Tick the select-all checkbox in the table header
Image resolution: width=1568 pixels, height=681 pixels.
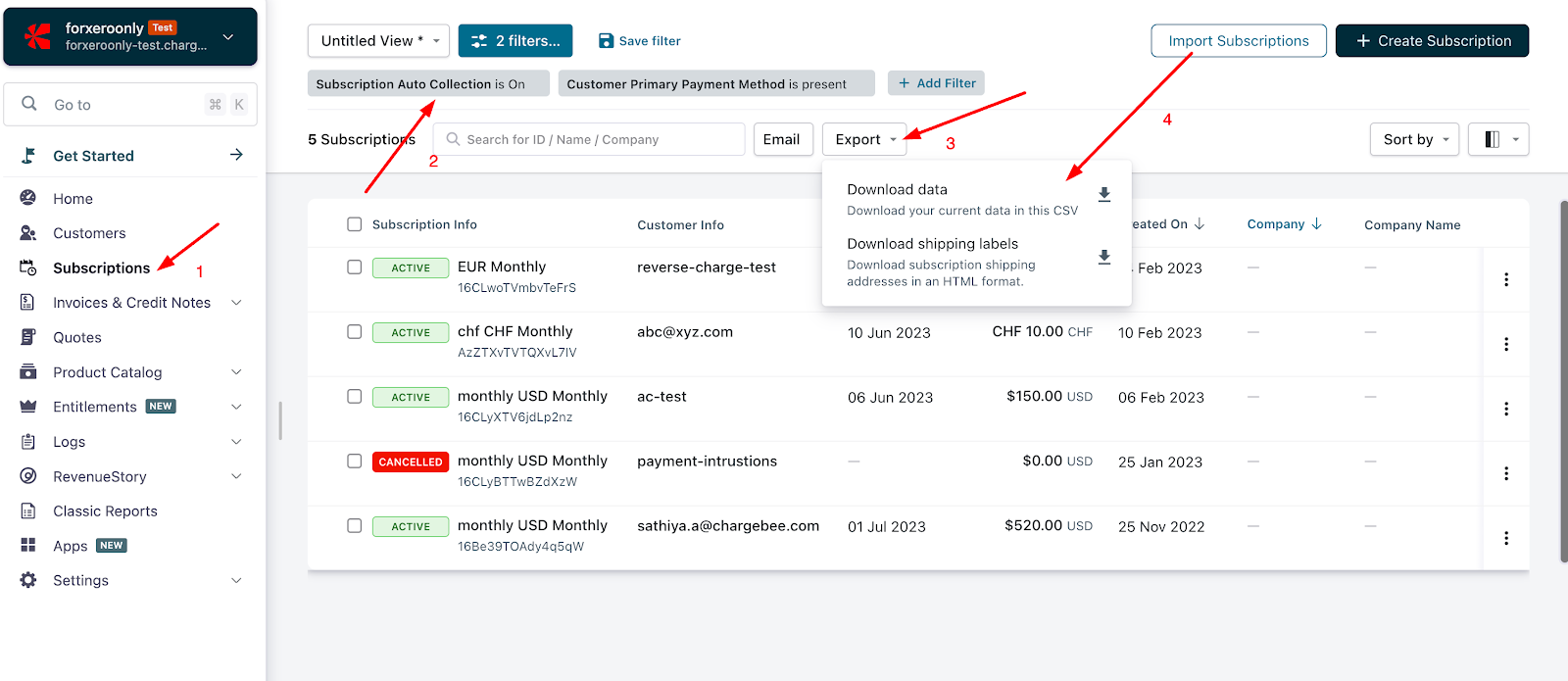(355, 224)
